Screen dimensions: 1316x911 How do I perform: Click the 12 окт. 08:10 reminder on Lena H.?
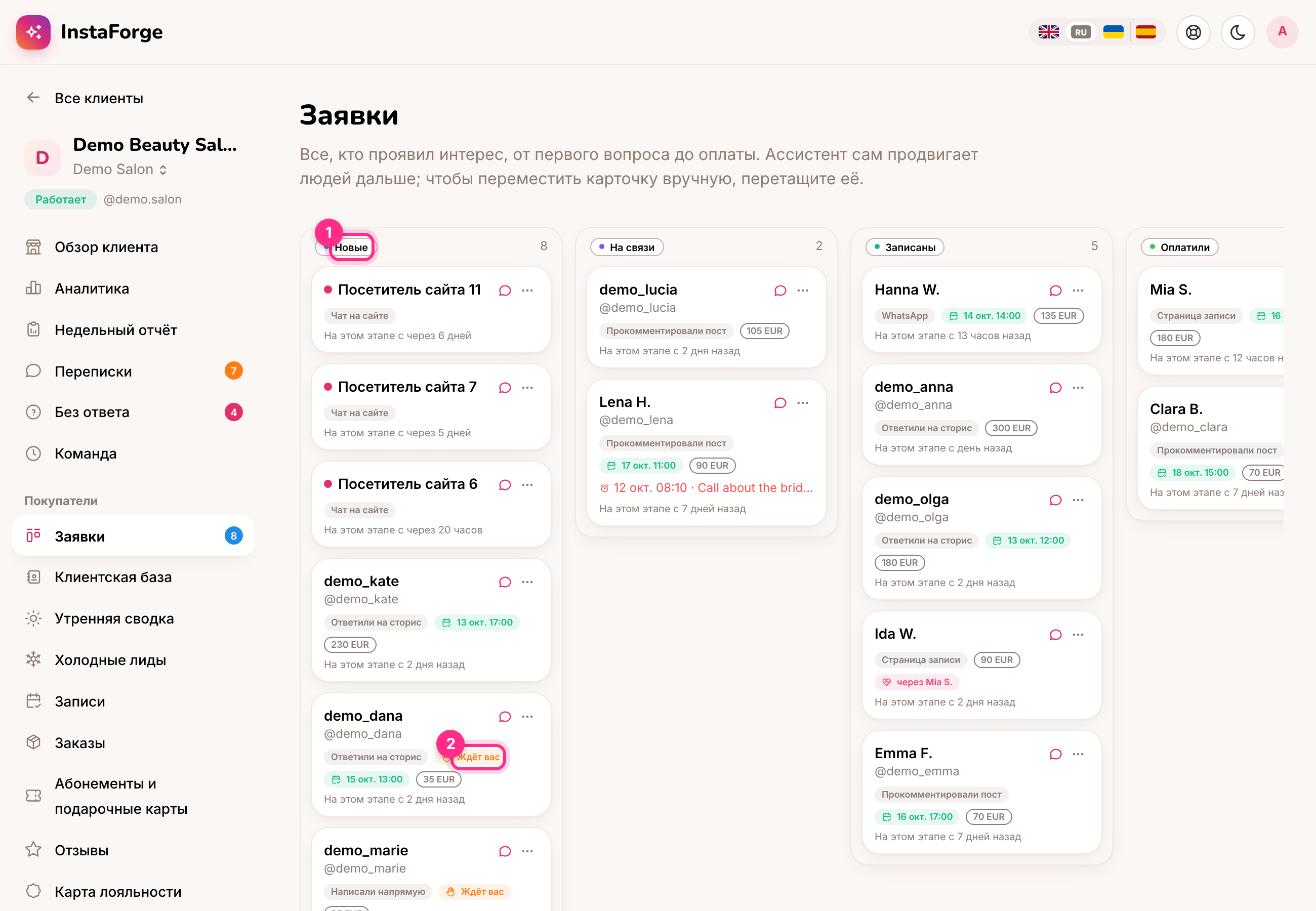706,488
